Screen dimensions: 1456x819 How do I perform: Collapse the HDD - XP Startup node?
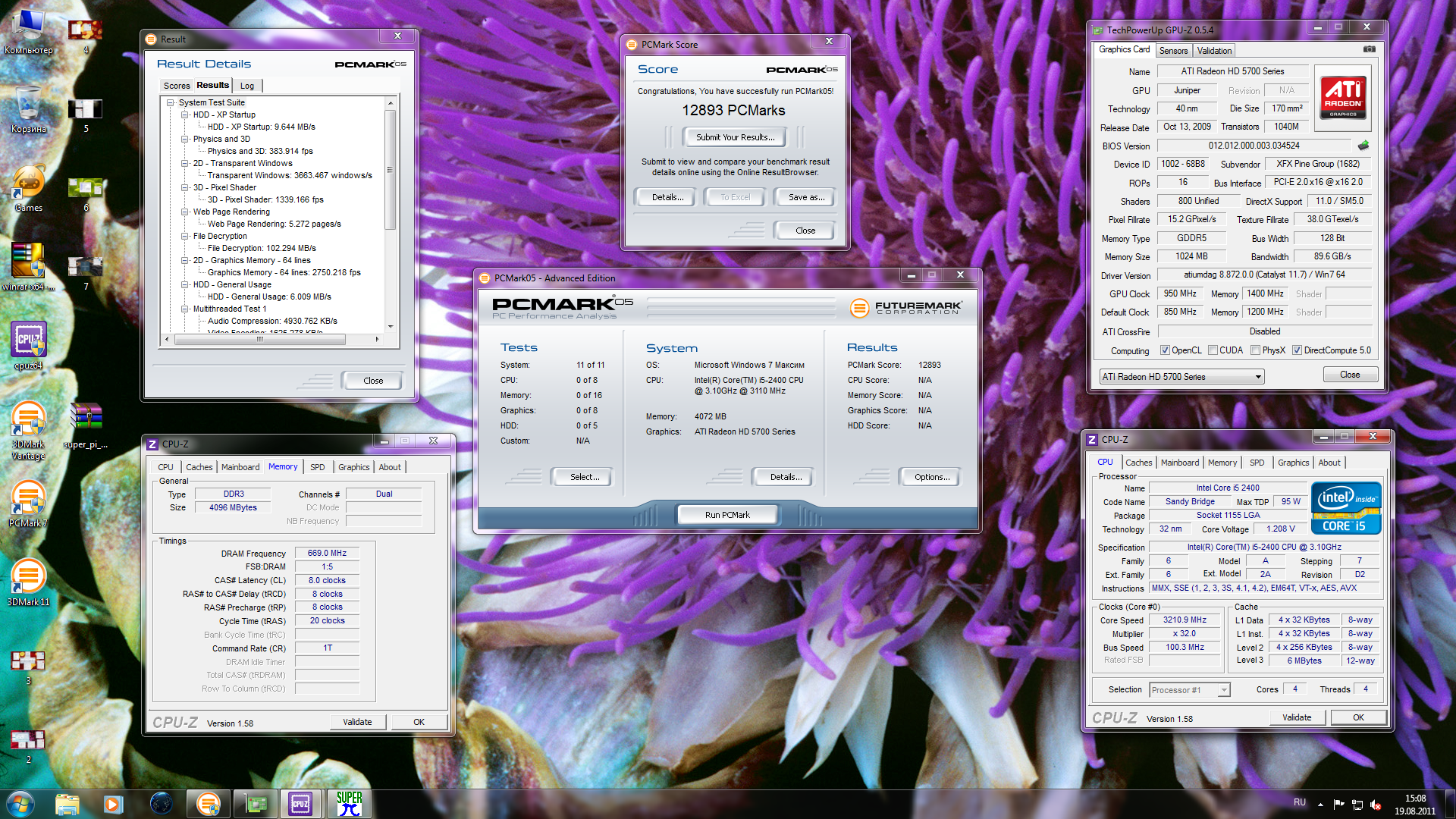click(185, 115)
